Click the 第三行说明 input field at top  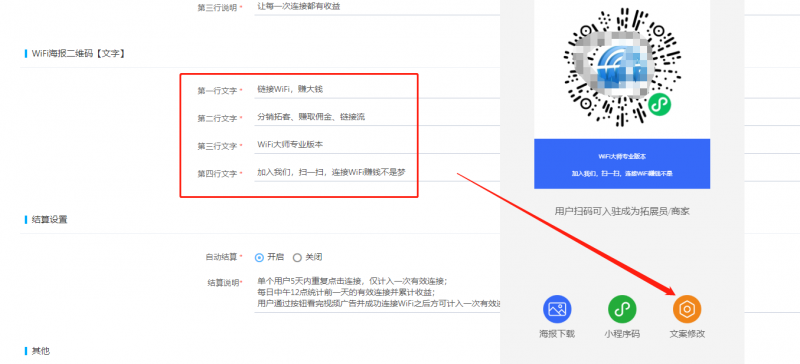377,7
